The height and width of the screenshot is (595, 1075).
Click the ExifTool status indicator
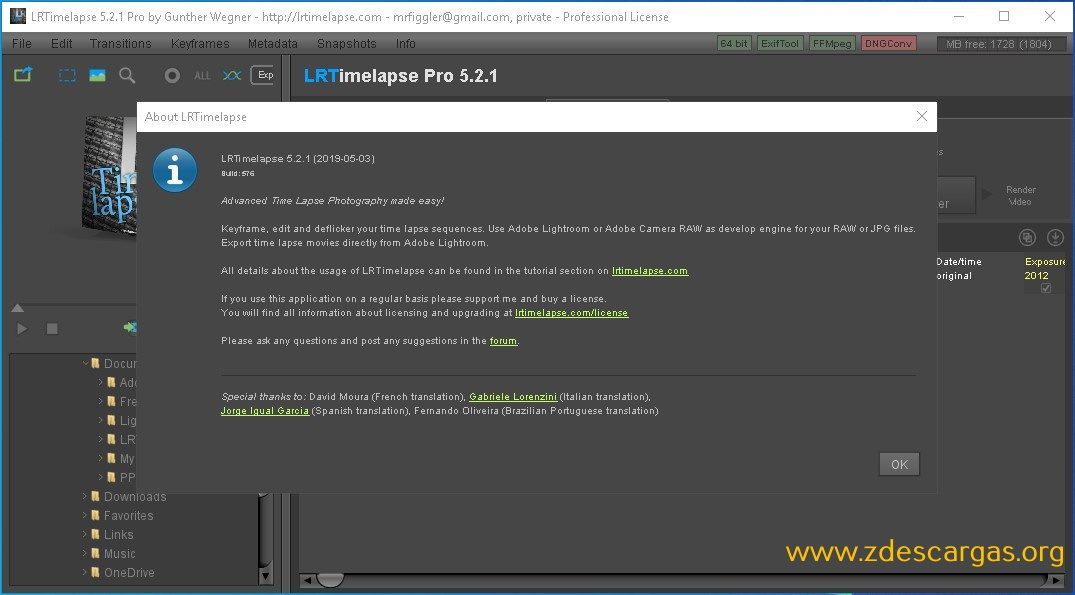click(780, 43)
